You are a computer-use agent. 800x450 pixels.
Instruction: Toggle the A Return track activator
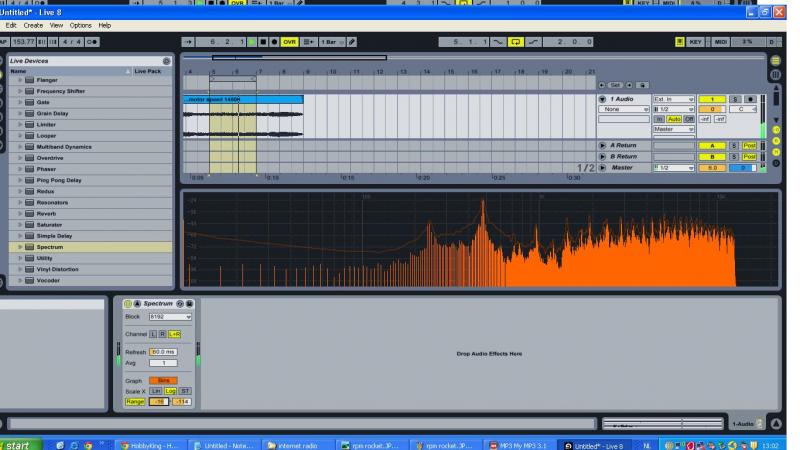click(712, 145)
